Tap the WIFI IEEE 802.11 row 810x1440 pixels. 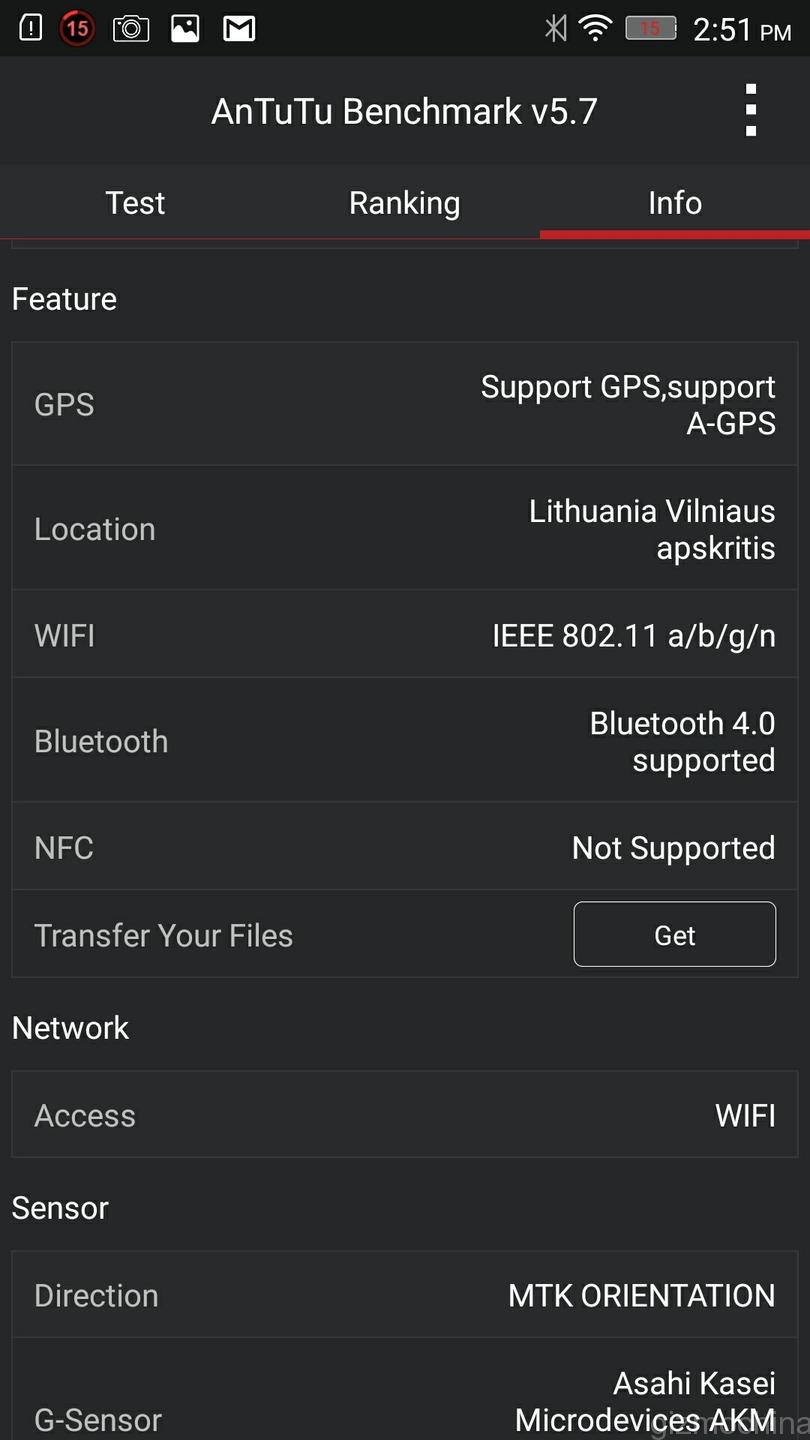point(404,635)
